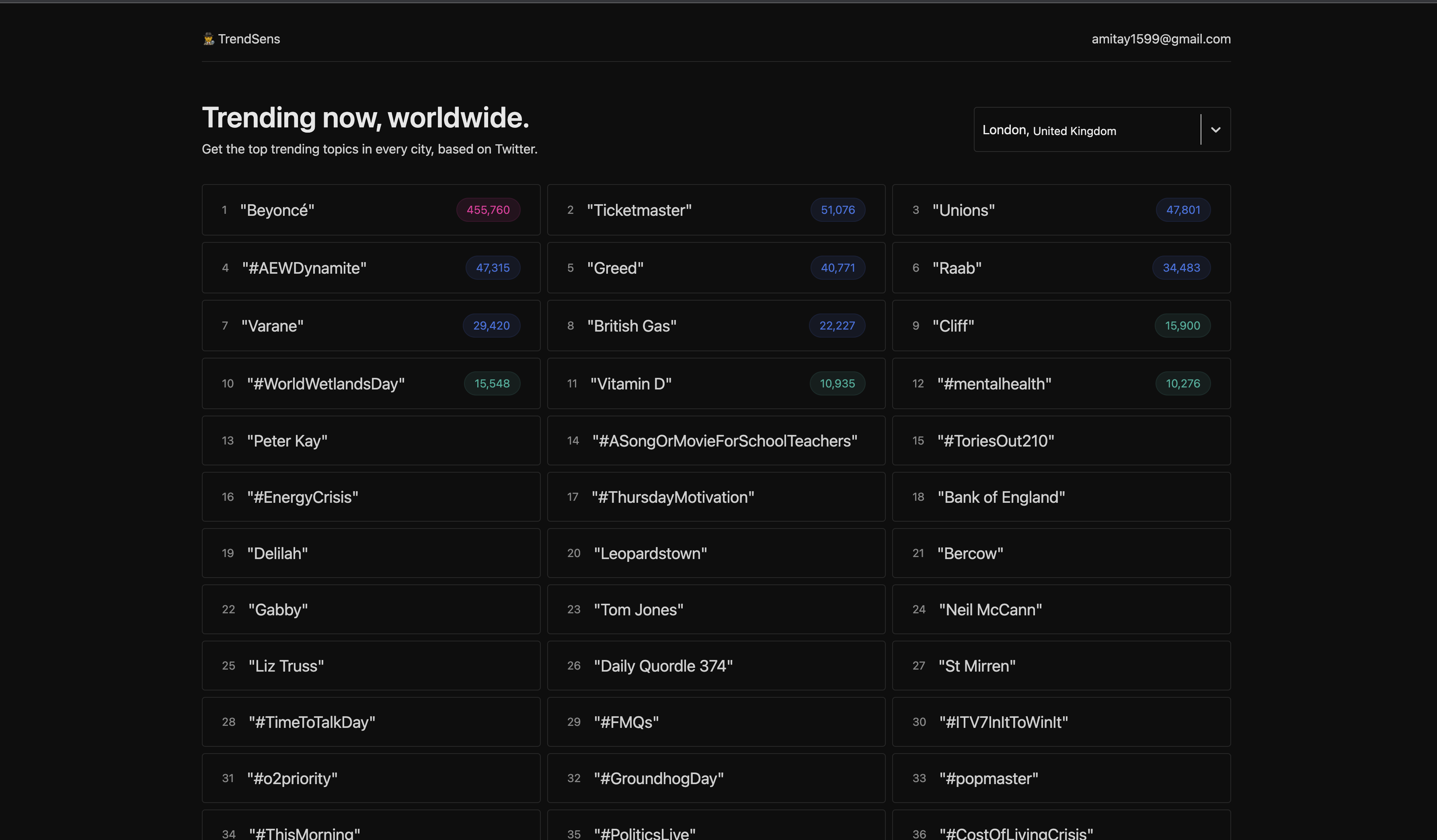This screenshot has width=1437, height=840.
Task: Expand the city dropdown chevron arrow
Action: [x=1216, y=129]
